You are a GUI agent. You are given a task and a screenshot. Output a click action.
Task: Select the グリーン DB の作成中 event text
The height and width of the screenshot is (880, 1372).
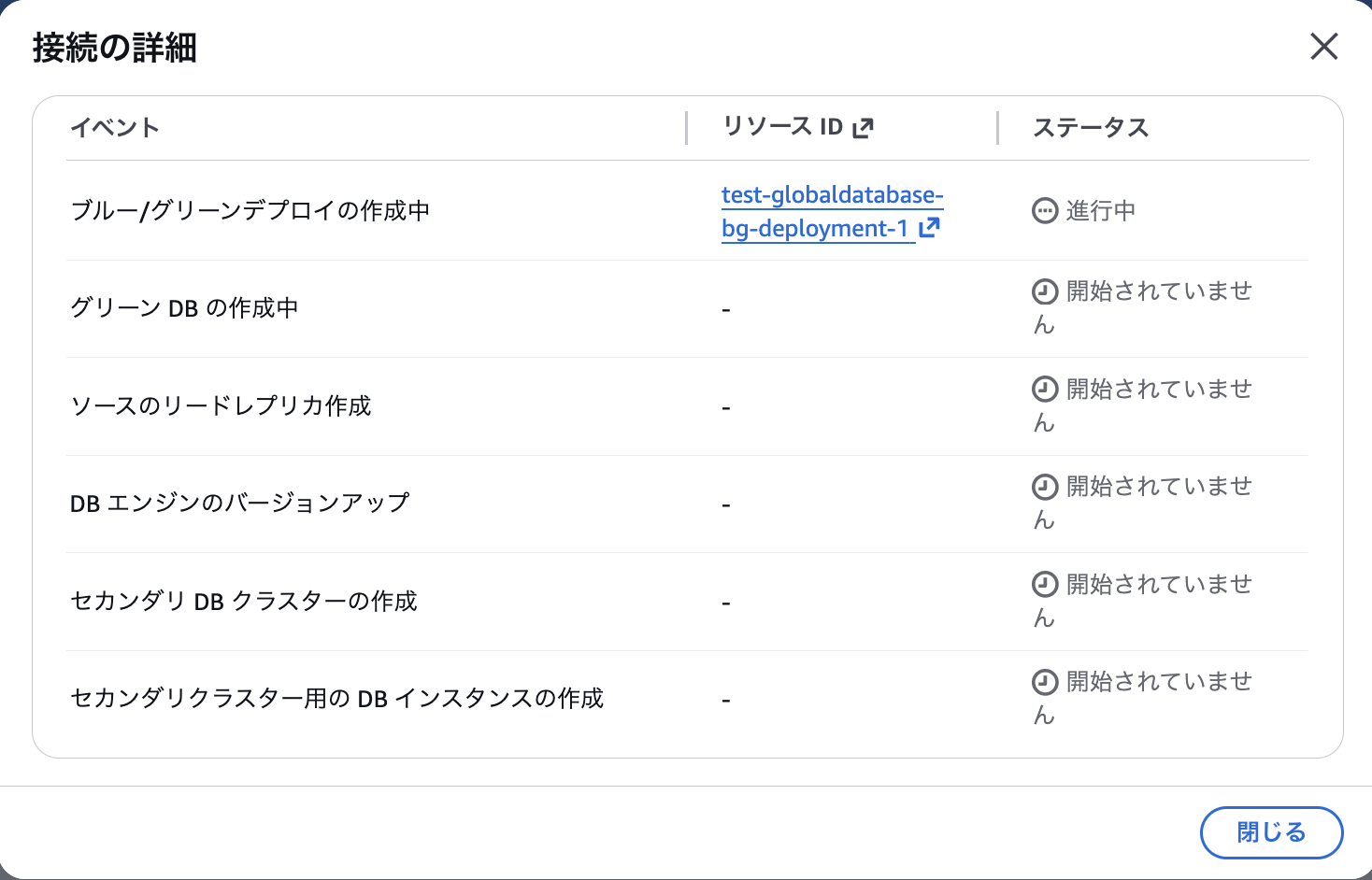click(184, 308)
